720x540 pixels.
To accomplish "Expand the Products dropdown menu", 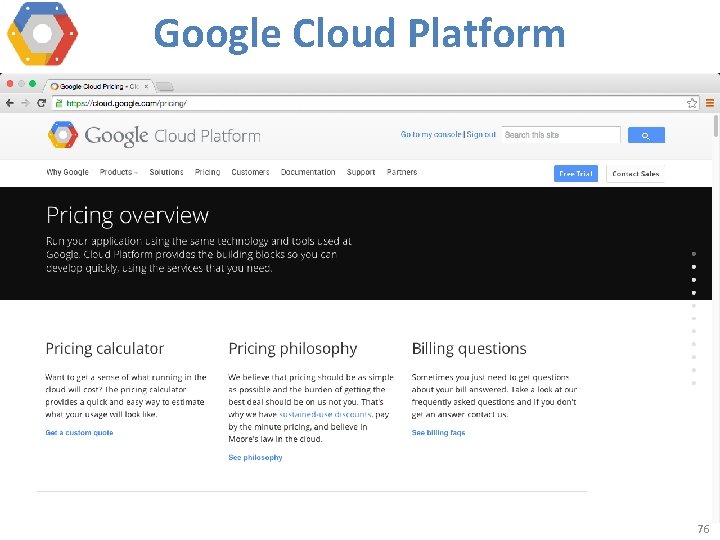I will pos(118,172).
